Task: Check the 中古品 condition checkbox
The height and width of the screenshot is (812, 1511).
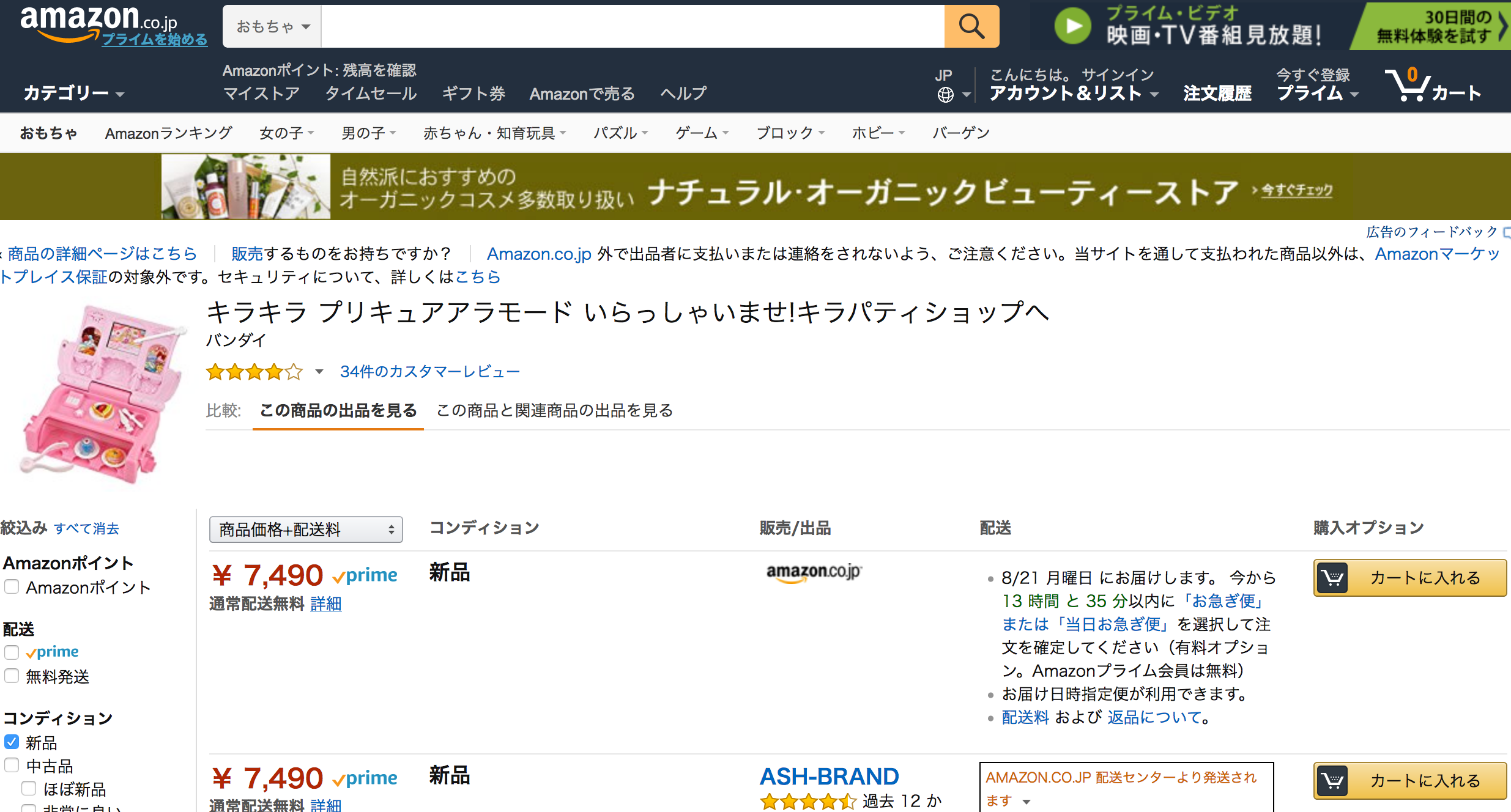Action: 12,765
